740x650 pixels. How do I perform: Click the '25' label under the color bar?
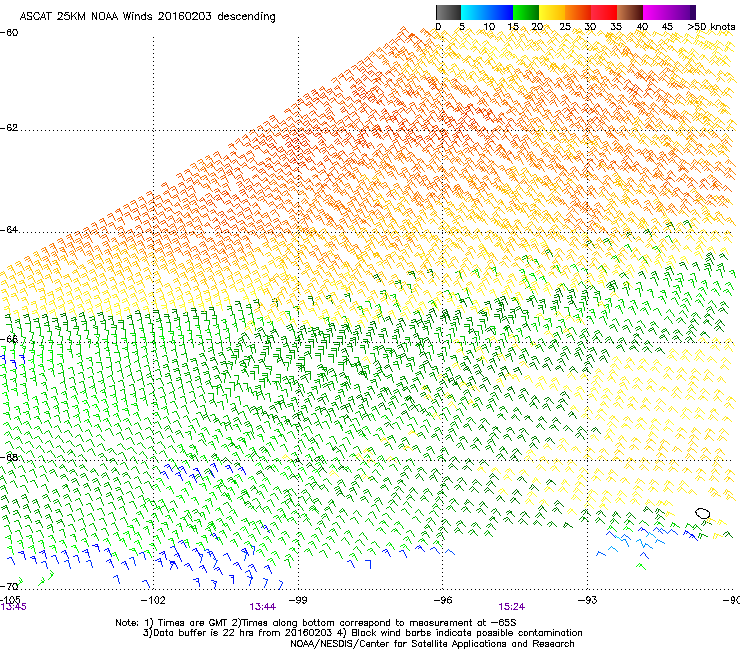565,27
